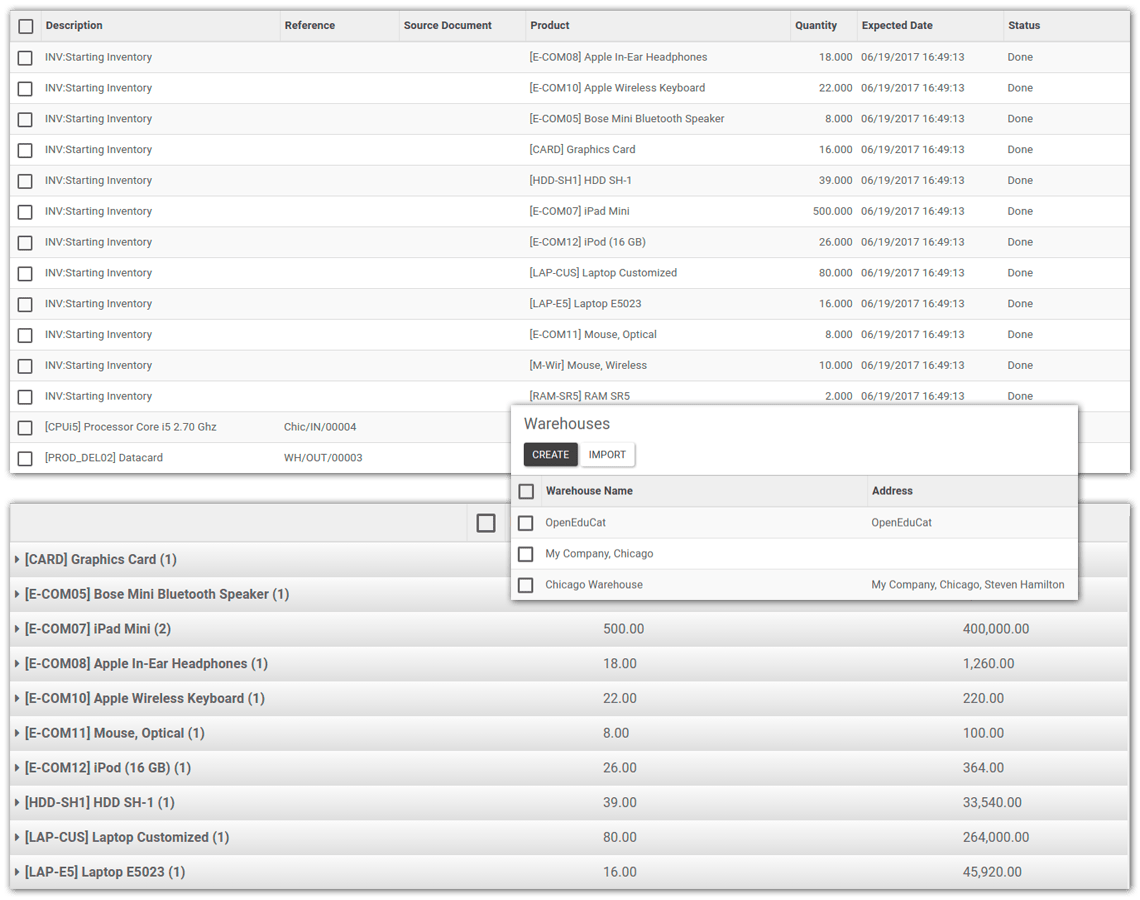This screenshot has width=1140, height=900.
Task: Expand the [HDD-SH1] HDD SH-1 group
Action: [x=17, y=802]
